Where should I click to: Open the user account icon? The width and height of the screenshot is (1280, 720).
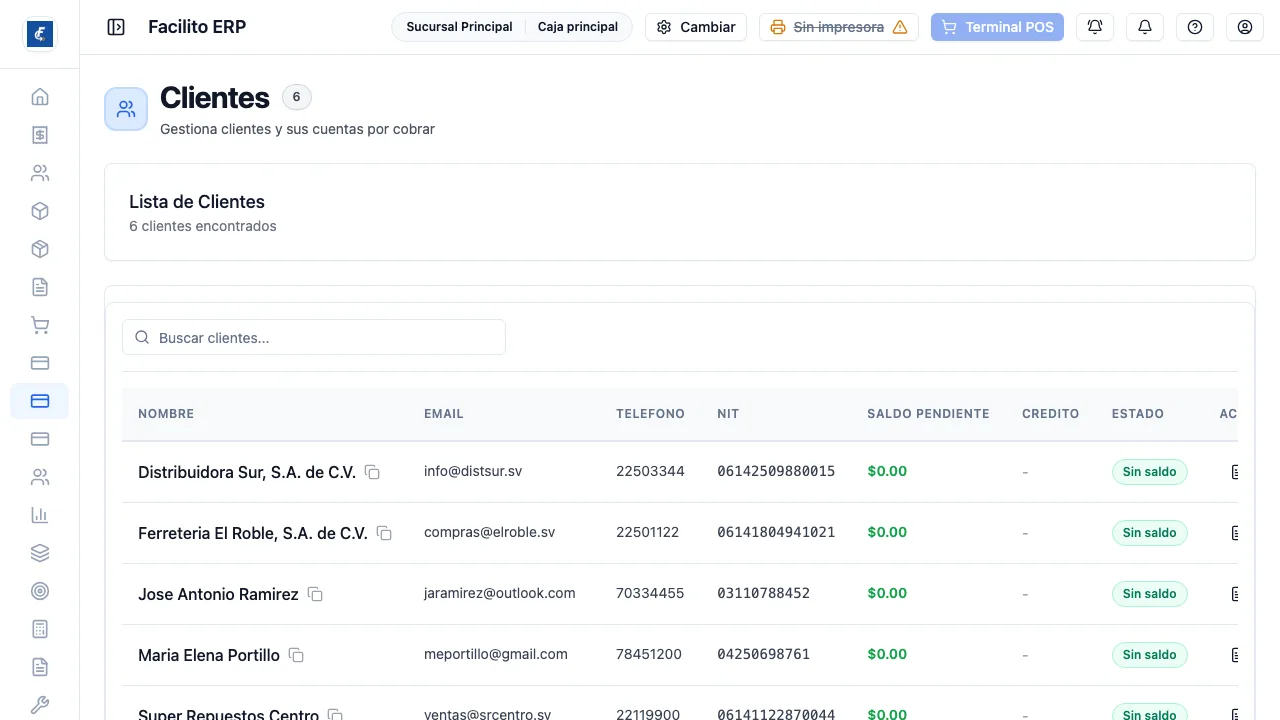[x=1245, y=27]
